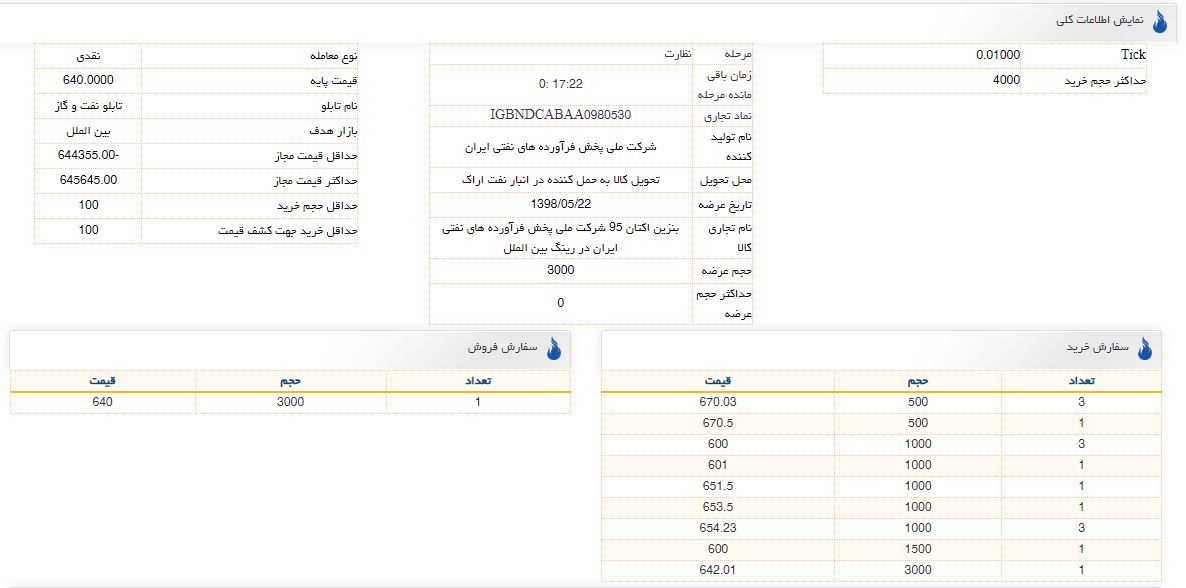Click the sell-order حجم column header
This screenshot has height=588, width=1186.
[x=290, y=381]
